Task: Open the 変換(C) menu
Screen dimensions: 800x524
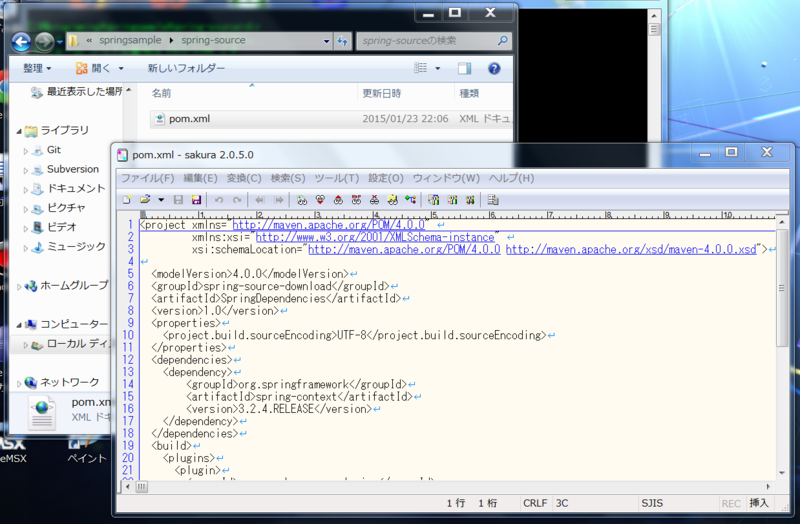Action: 244,178
